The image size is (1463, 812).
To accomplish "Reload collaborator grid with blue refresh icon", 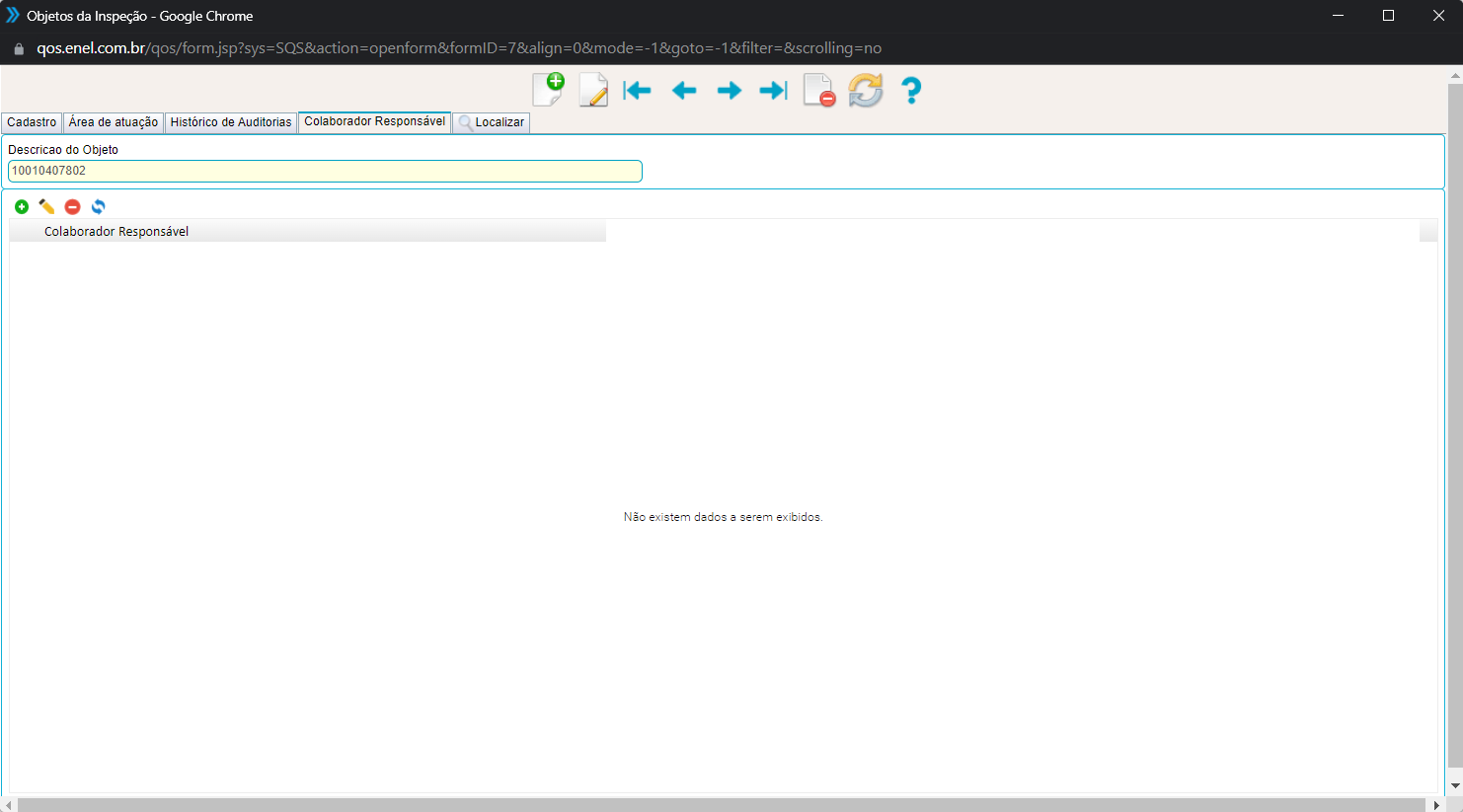I will [98, 206].
